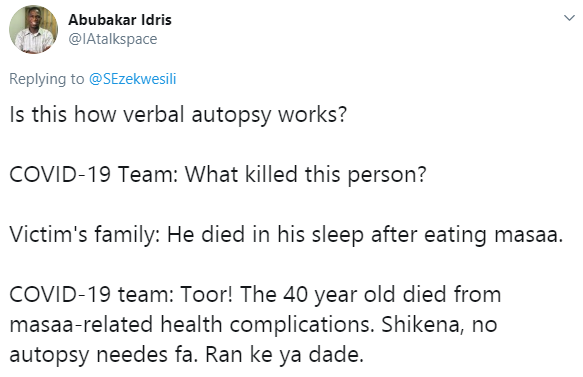583x377 pixels.
Task: Select the 'COVID-19 team: Toor!' line
Action: 255,294
